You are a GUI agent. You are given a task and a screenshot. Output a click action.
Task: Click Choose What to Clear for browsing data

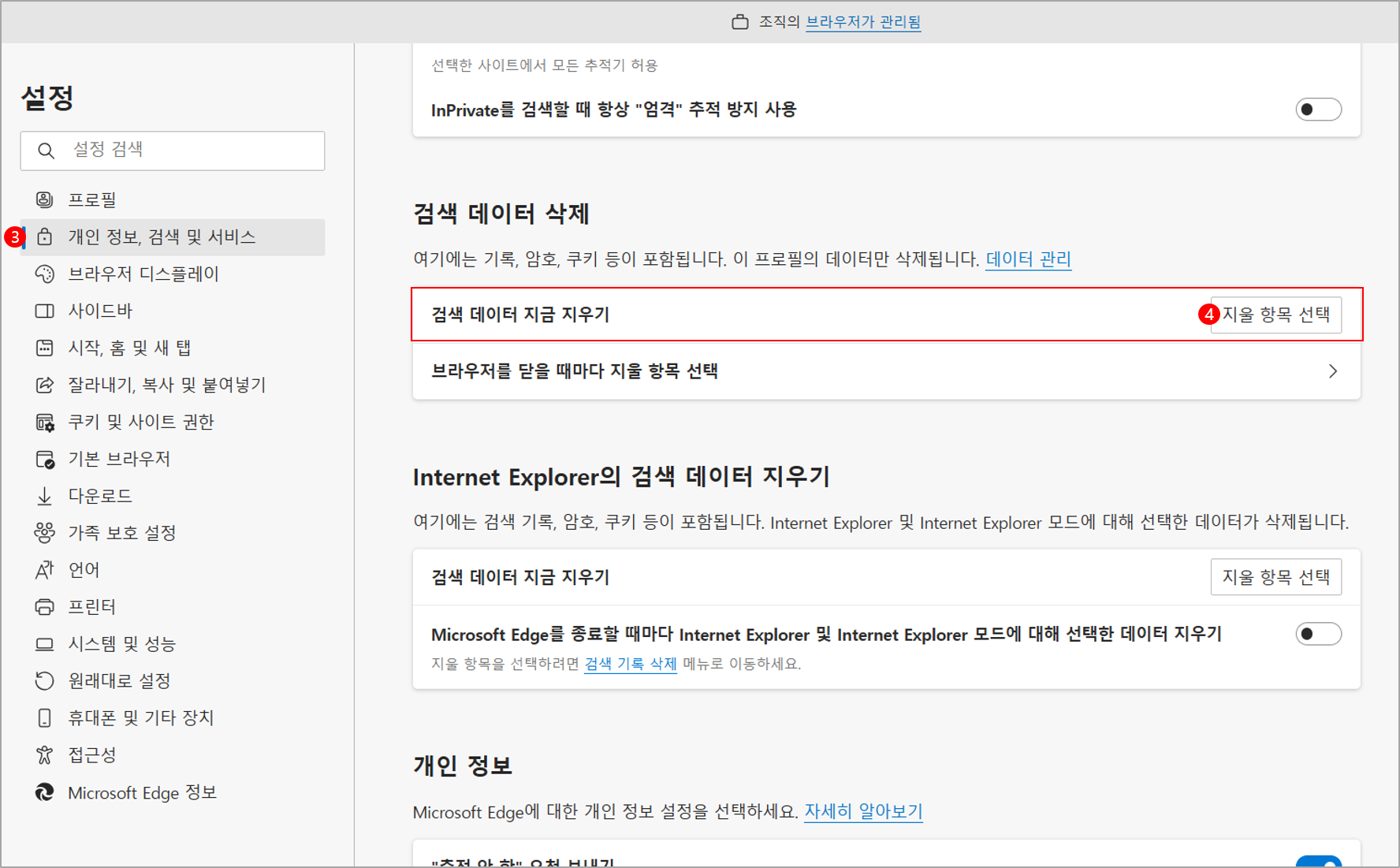[x=1275, y=315]
